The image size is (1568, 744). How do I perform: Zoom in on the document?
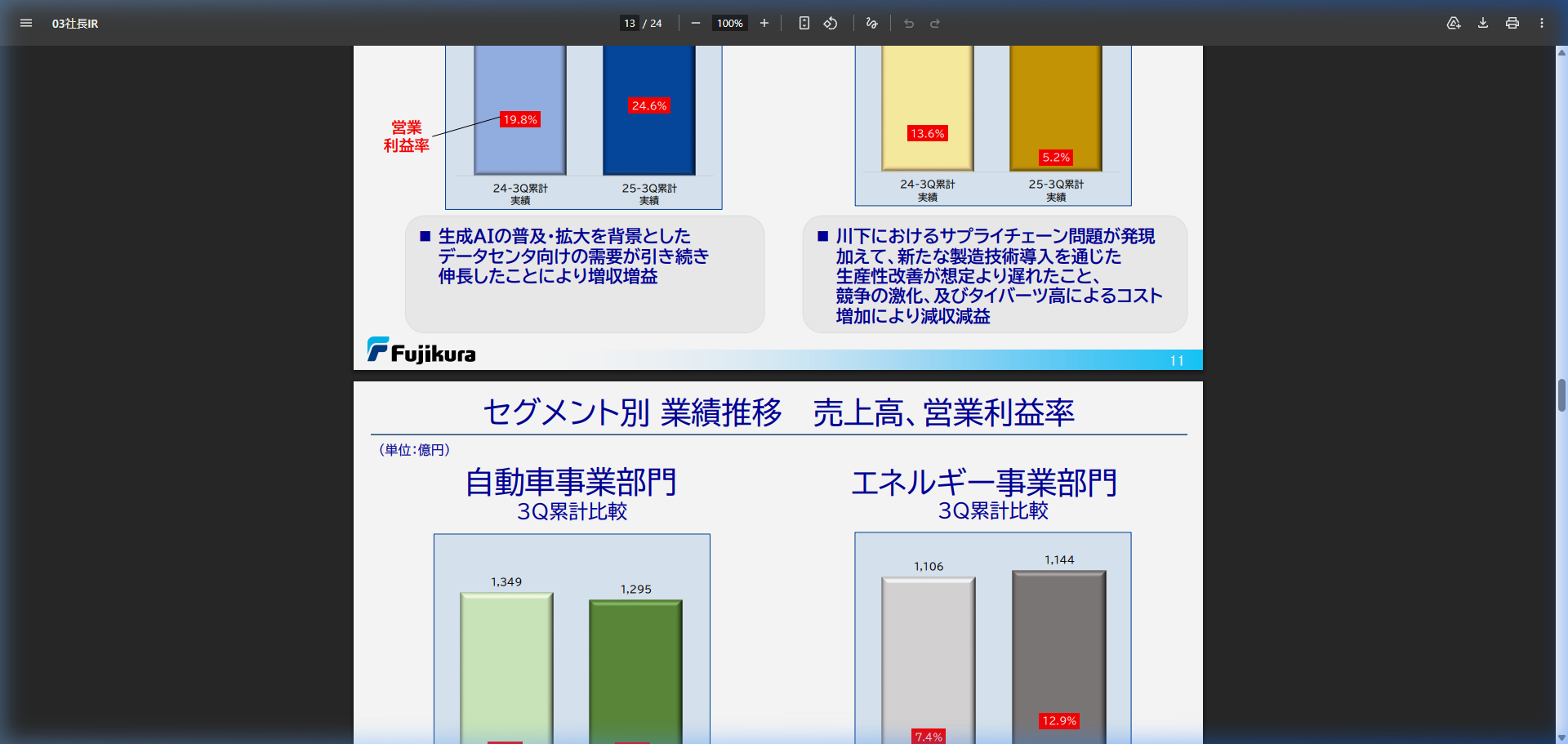[764, 23]
